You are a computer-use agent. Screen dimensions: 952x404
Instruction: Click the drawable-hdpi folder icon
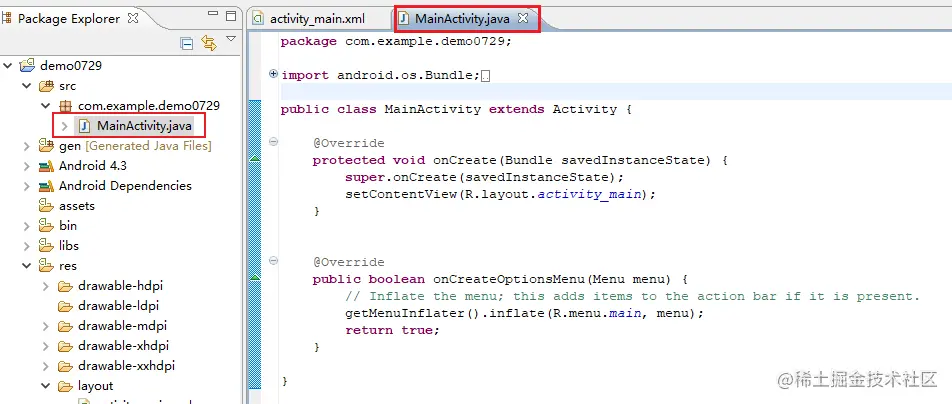pos(66,286)
